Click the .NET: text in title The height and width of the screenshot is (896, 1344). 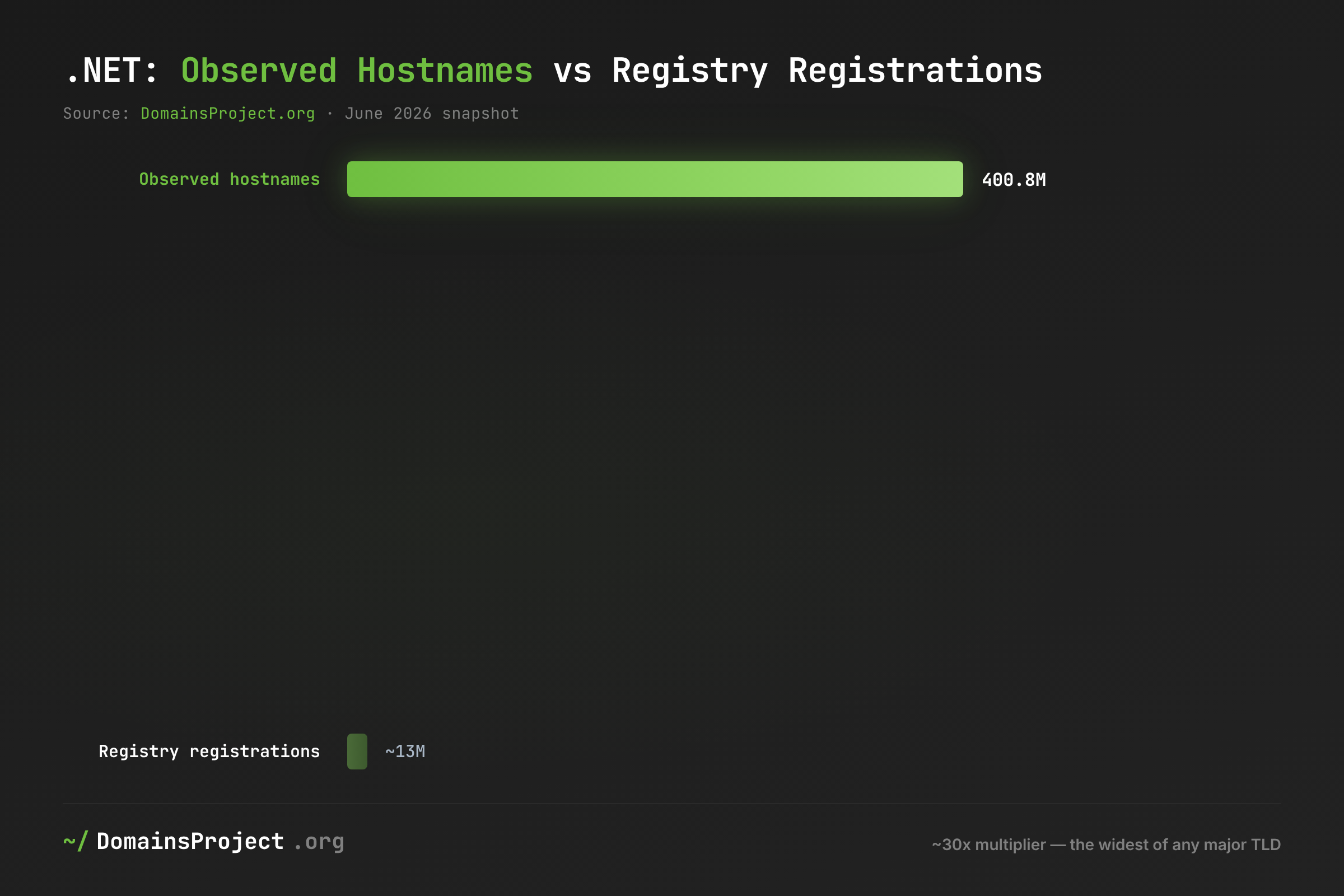coord(112,71)
